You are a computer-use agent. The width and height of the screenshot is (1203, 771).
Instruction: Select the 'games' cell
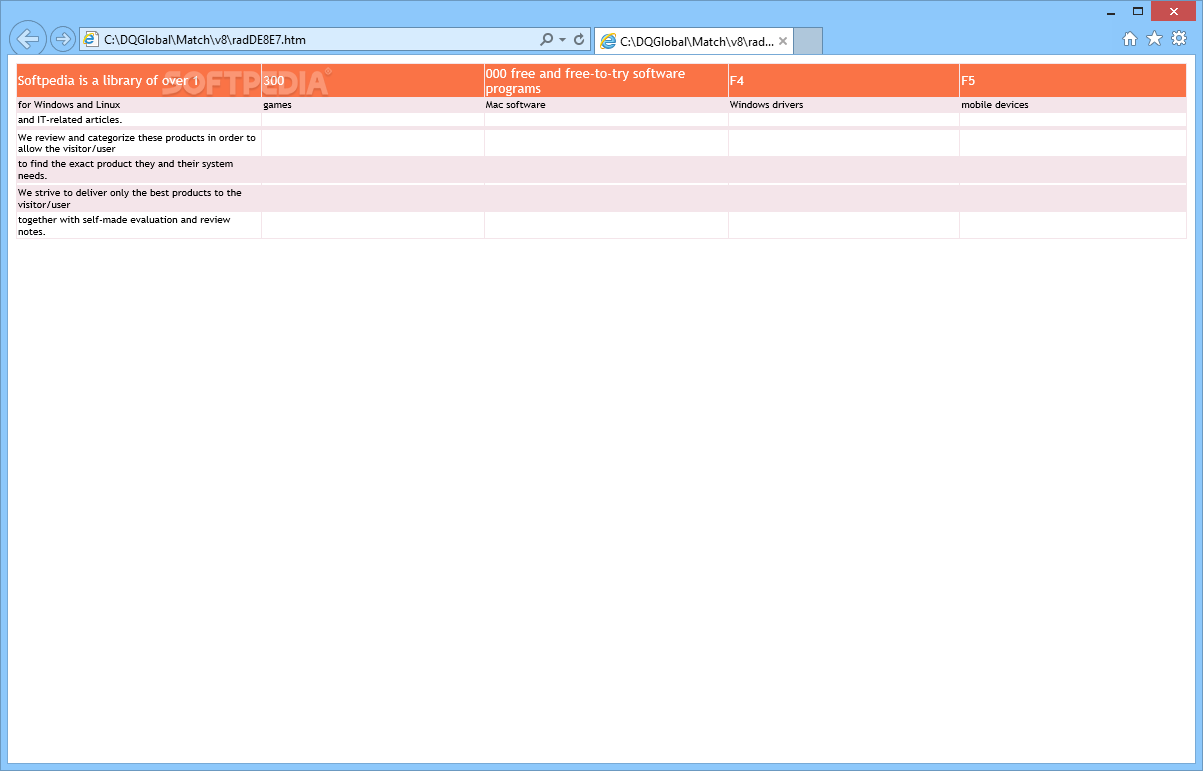click(x=373, y=105)
